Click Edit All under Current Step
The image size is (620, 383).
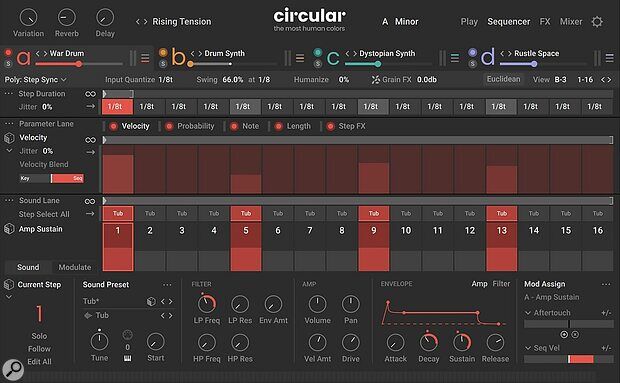pyautogui.click(x=39, y=362)
